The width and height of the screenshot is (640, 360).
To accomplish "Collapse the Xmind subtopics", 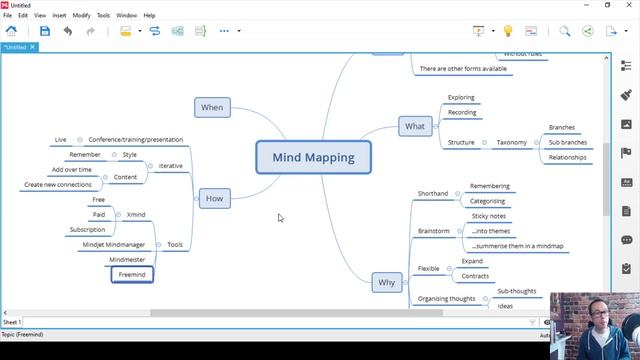I will coord(118,215).
